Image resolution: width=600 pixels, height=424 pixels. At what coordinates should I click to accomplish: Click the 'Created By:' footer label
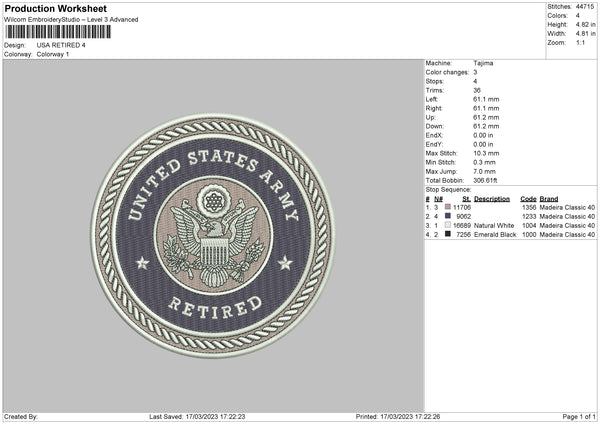pos(21,417)
